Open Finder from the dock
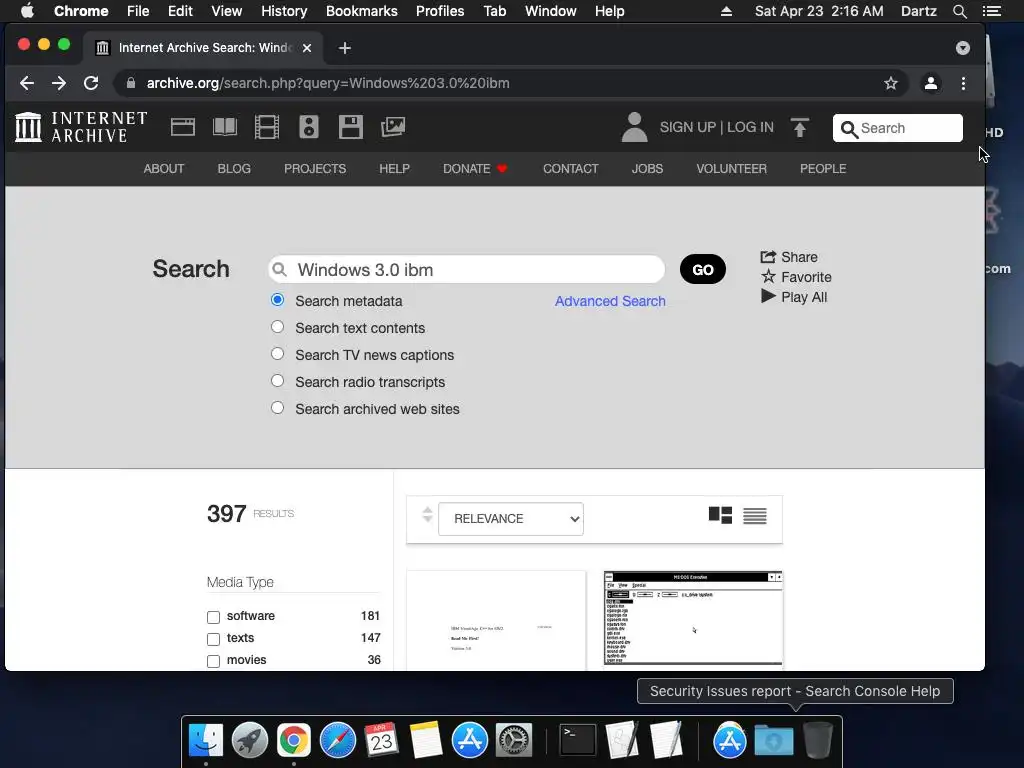The width and height of the screenshot is (1024, 768). pos(206,741)
